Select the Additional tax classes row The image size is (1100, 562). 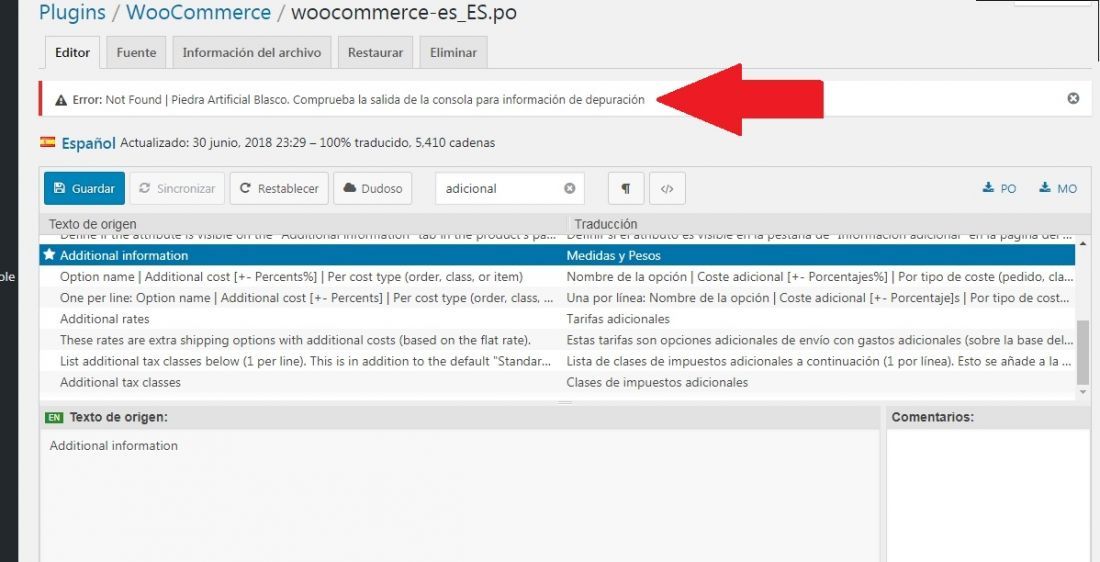coord(557,382)
